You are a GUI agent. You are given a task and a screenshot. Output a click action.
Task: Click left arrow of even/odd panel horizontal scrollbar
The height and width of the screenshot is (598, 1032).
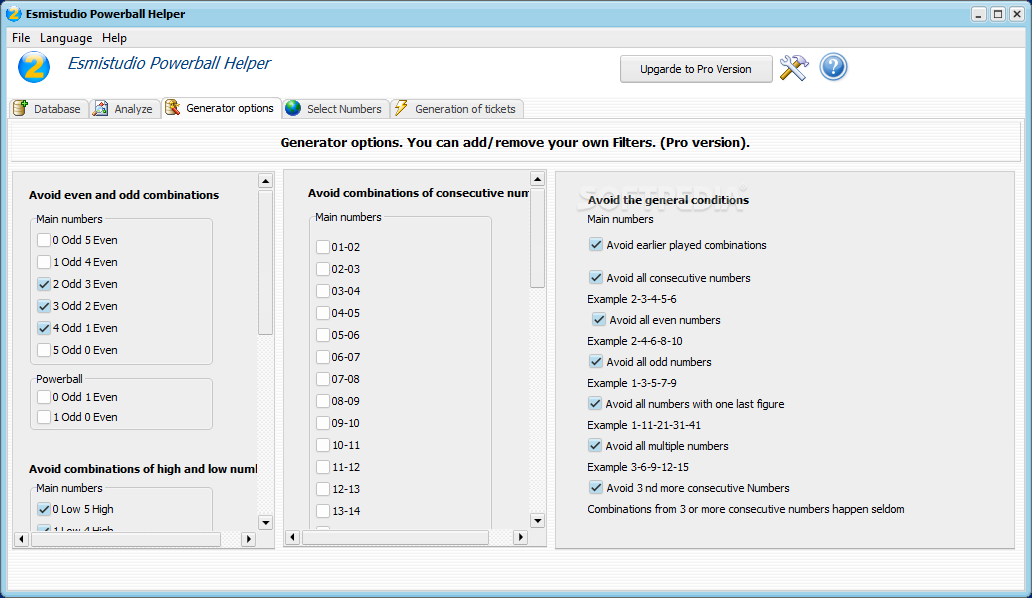tap(21, 539)
